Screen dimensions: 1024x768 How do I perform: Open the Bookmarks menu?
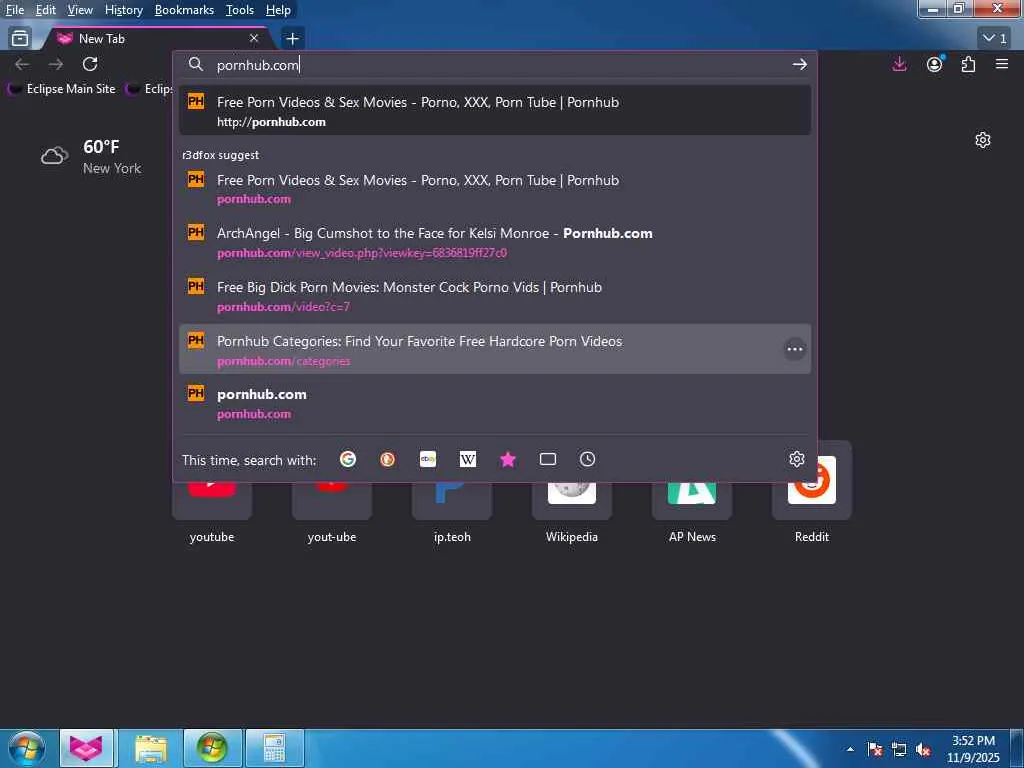184,10
